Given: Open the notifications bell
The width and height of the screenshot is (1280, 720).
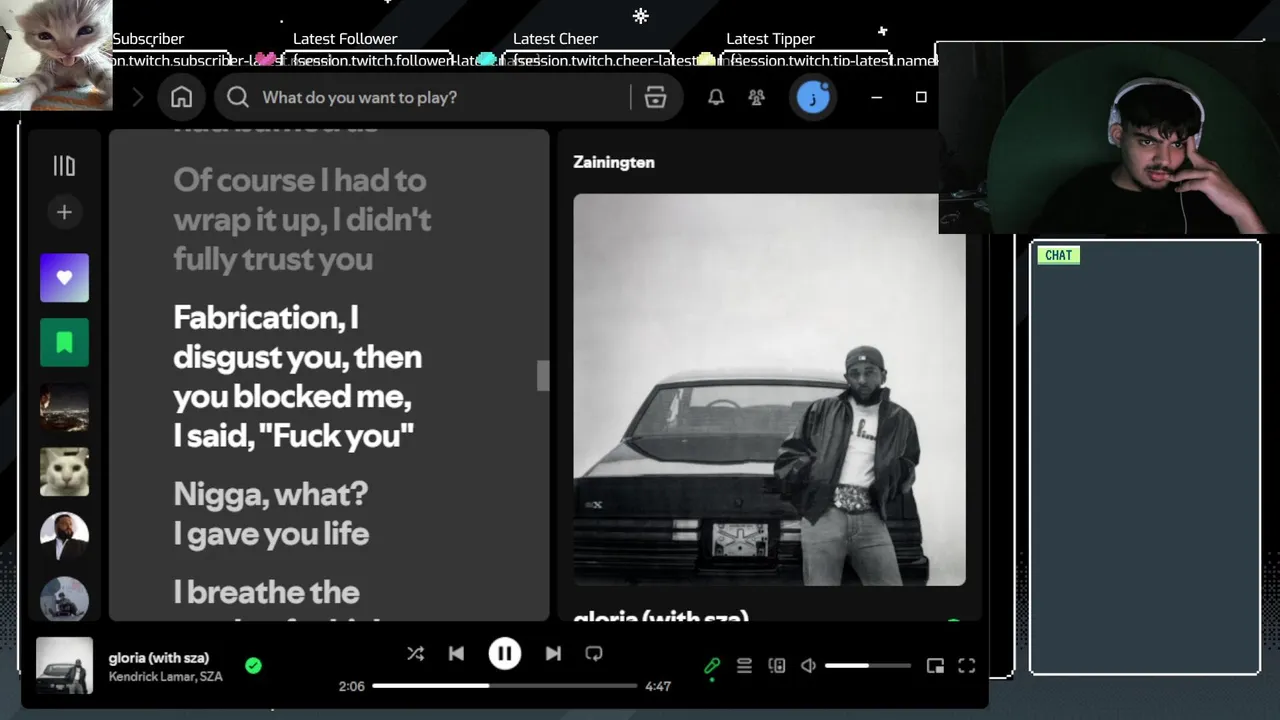Looking at the screenshot, I should coord(716,97).
